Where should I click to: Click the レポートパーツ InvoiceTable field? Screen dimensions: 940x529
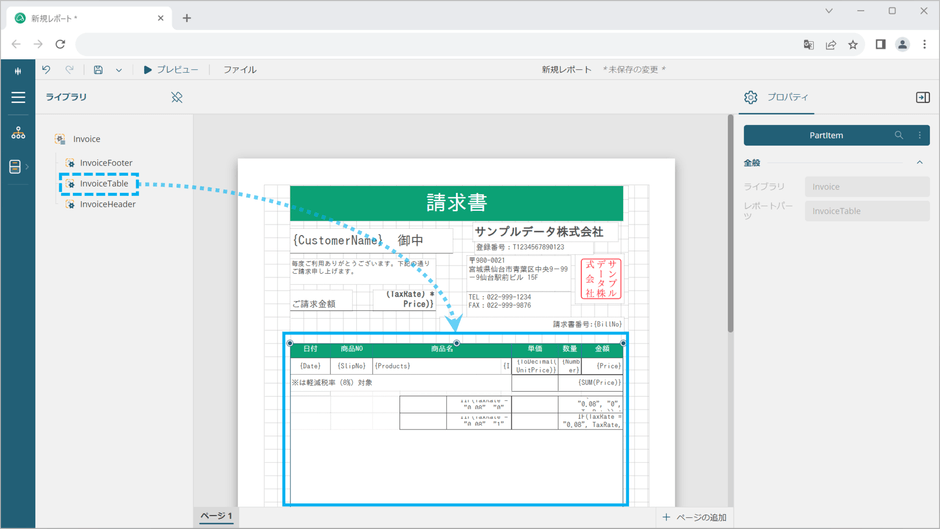point(866,211)
